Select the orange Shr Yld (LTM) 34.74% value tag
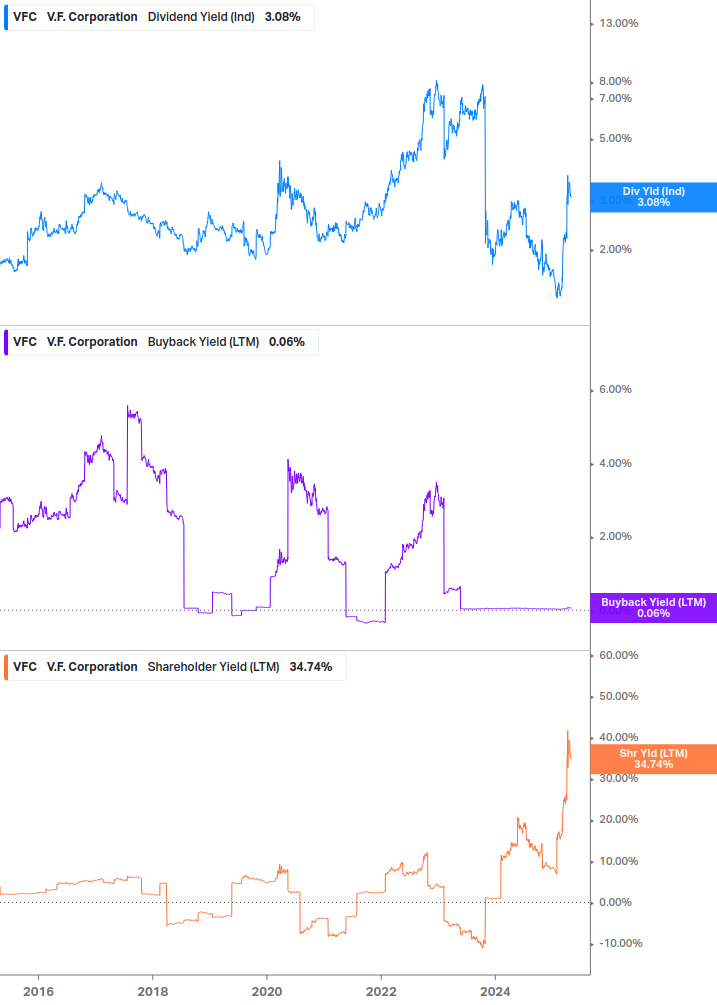The width and height of the screenshot is (717, 1005). 653,759
